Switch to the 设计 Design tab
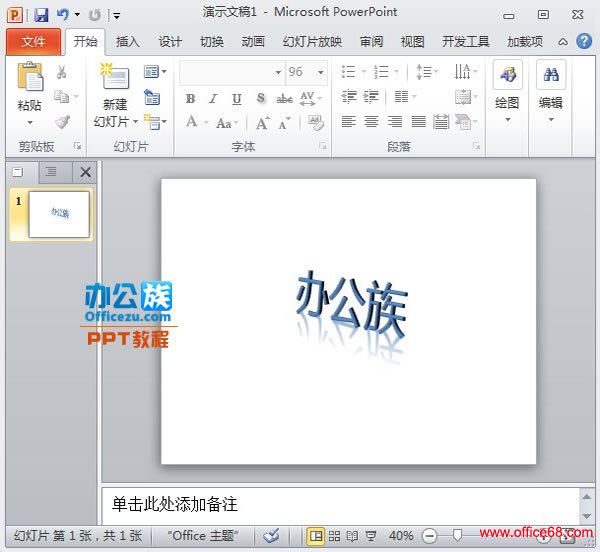Viewport: 600px width, 552px height. 170,41
